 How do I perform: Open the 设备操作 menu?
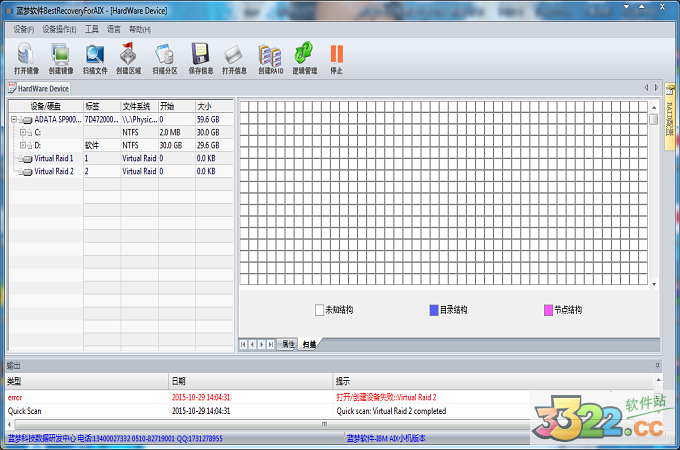(x=60, y=30)
